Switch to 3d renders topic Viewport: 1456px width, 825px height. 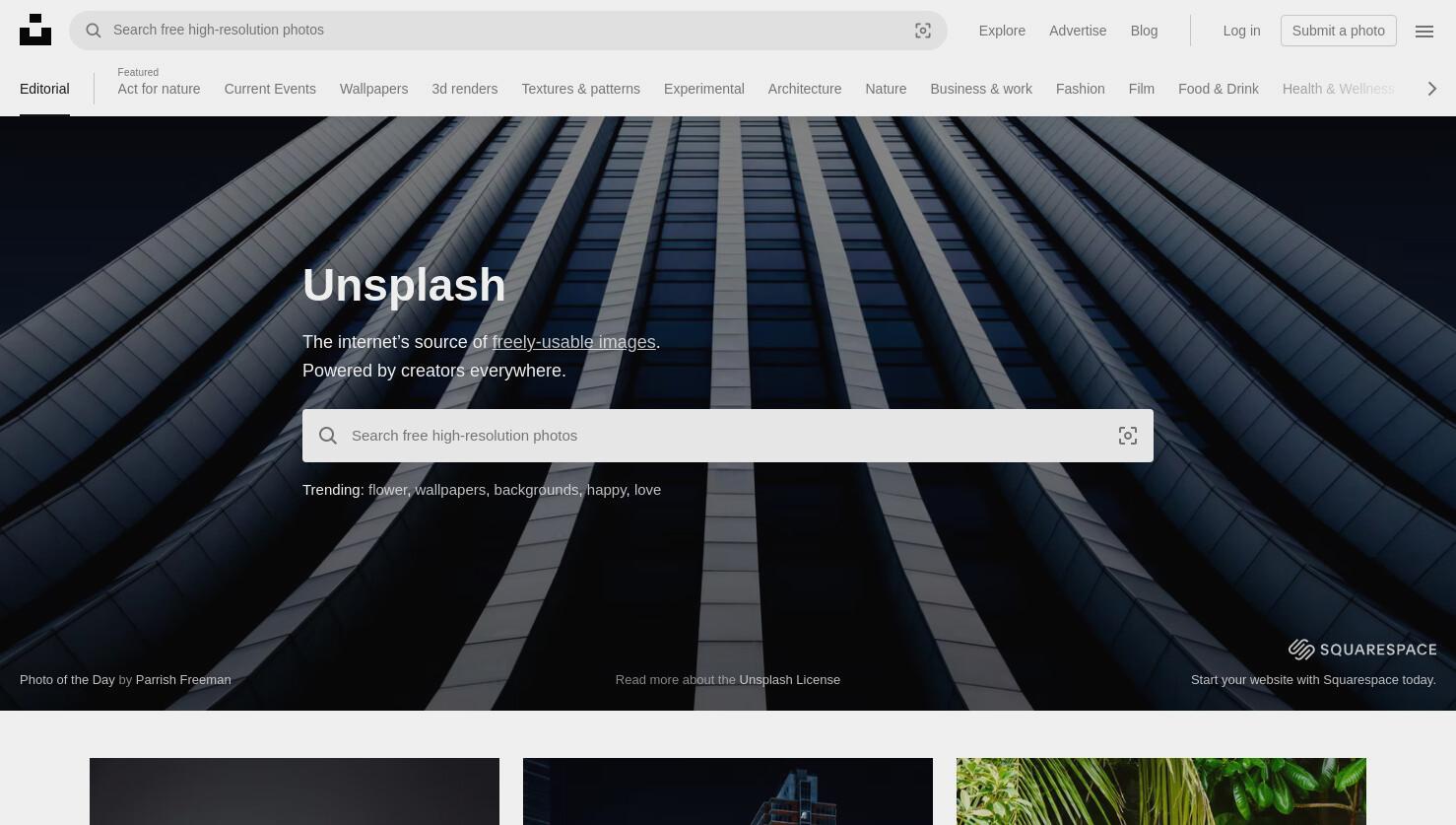[464, 89]
